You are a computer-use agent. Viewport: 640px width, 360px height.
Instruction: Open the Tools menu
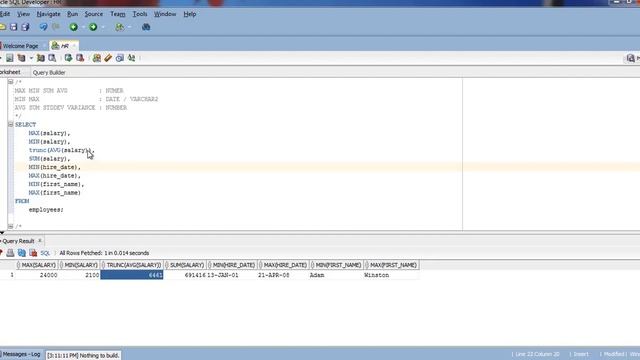pyautogui.click(x=140, y=14)
